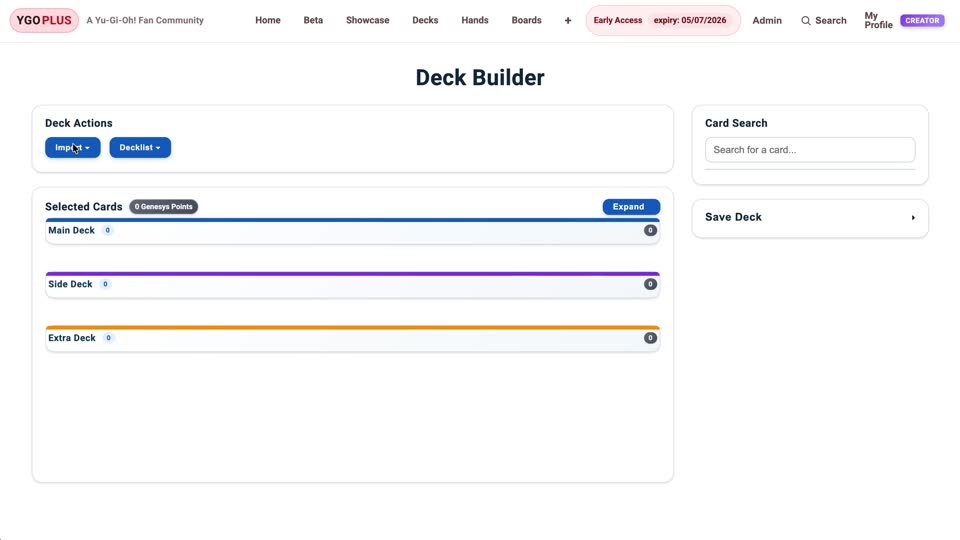This screenshot has height=540, width=960.
Task: Expand the Selected Cards view
Action: 631,207
